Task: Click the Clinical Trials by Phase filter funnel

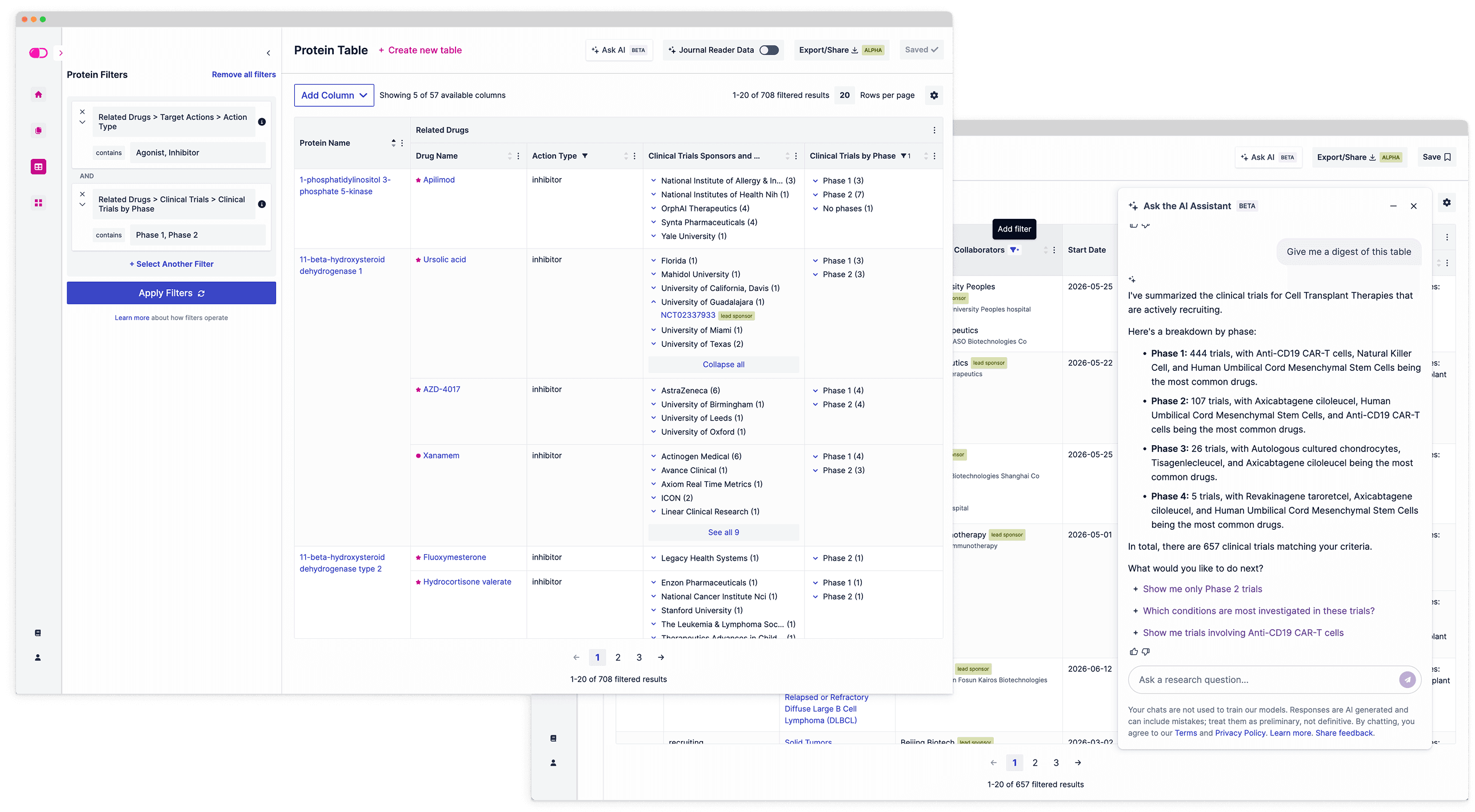Action: 904,156
